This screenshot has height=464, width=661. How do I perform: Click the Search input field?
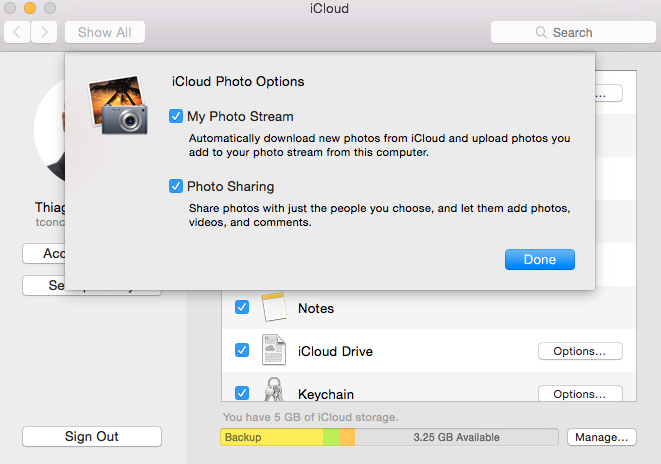(573, 32)
